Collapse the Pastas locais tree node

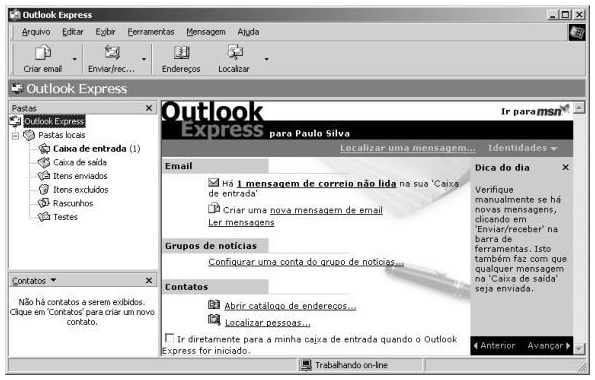15,136
